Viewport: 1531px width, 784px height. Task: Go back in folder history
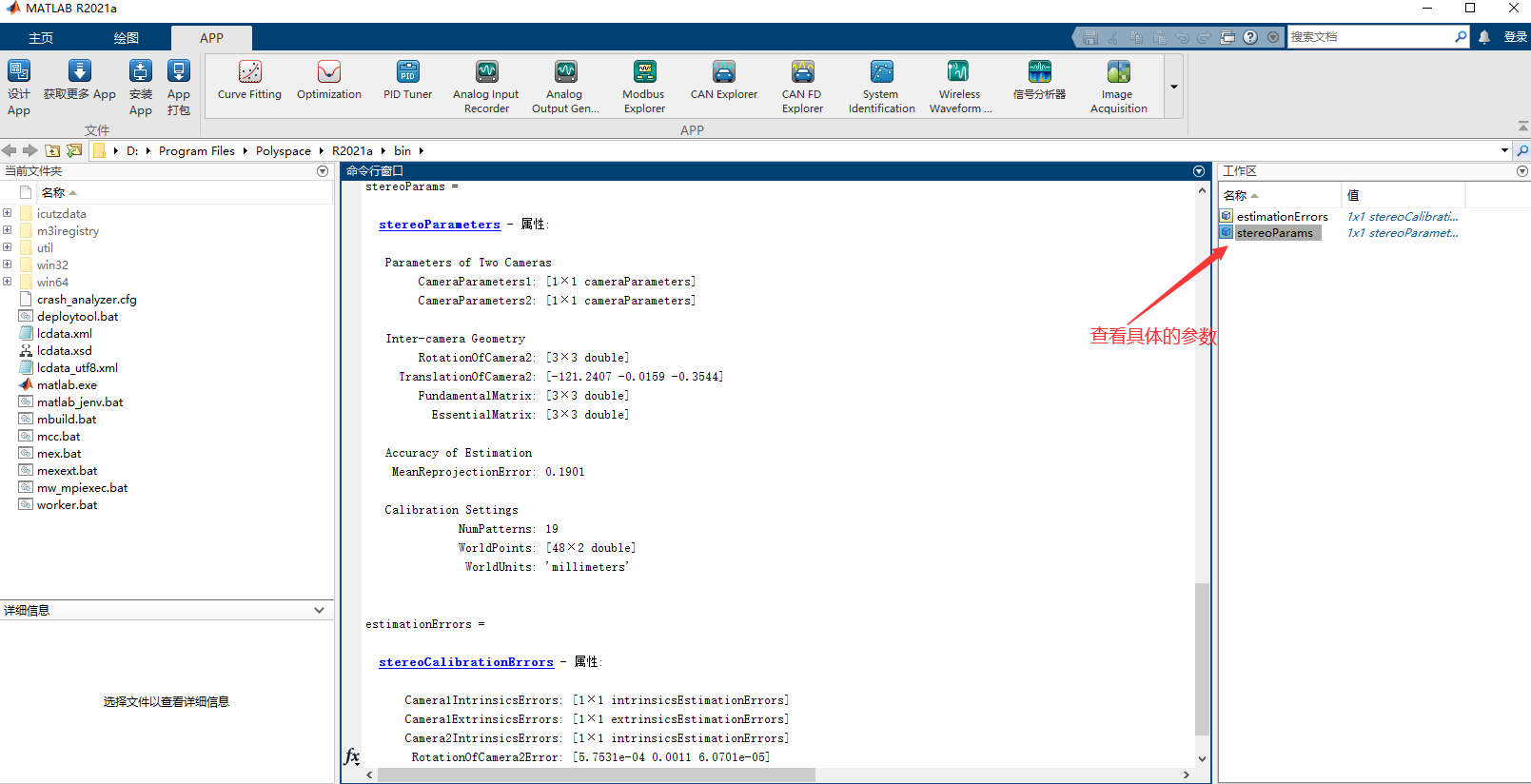click(x=10, y=150)
